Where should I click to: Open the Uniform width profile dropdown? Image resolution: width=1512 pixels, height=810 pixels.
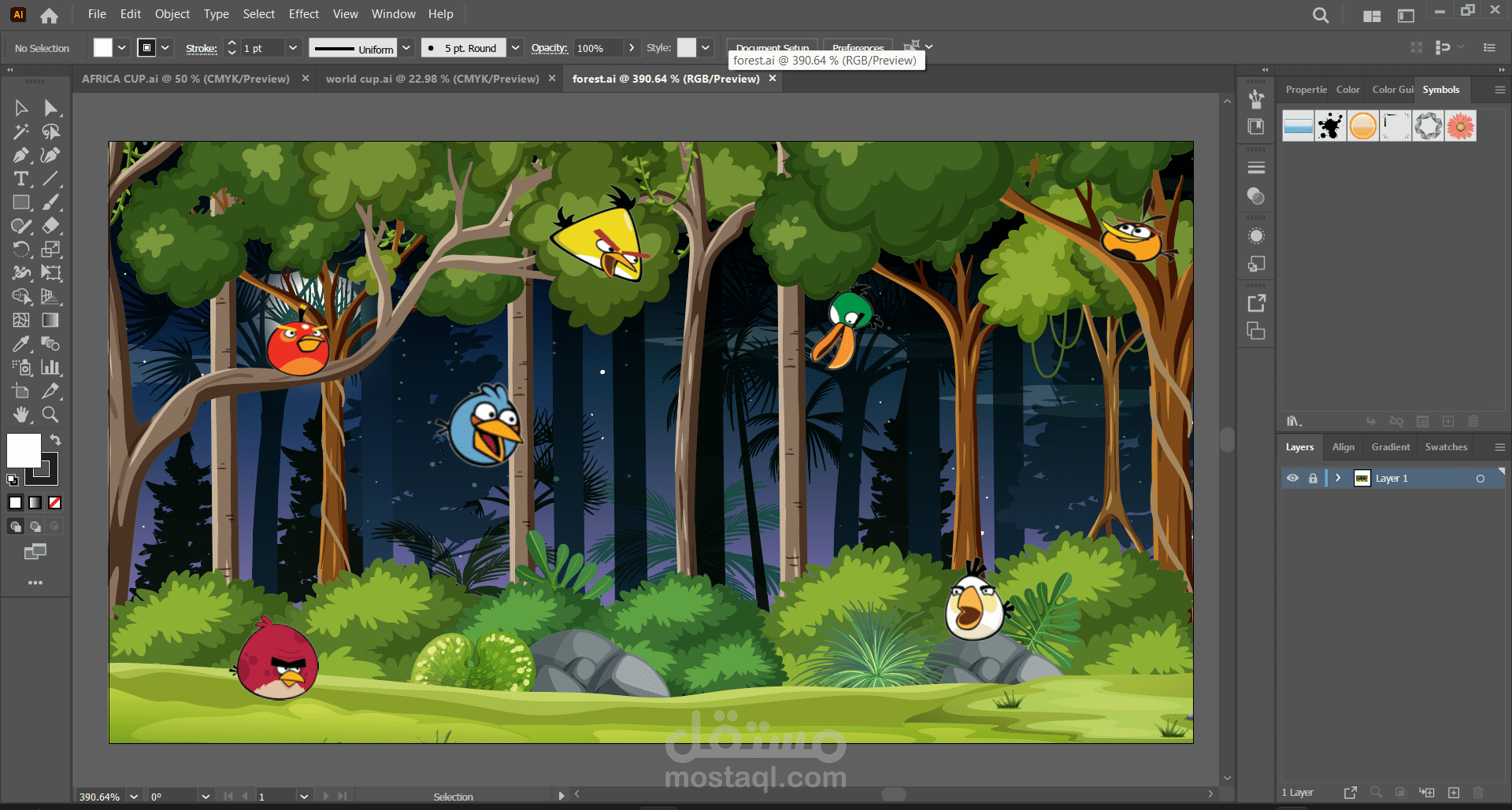[x=406, y=48]
